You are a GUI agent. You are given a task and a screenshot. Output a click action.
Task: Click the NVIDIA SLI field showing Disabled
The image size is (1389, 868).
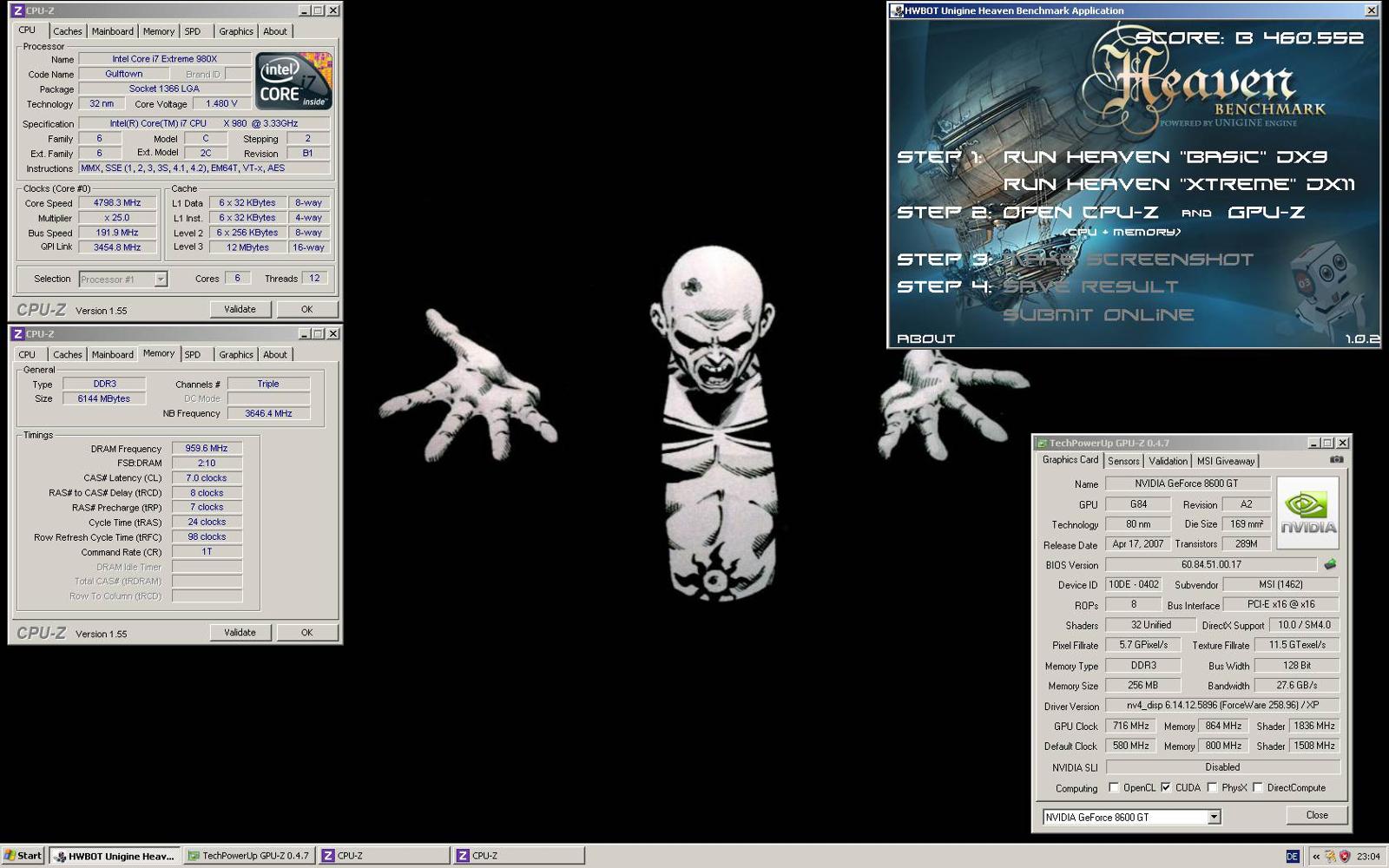[x=1222, y=767]
